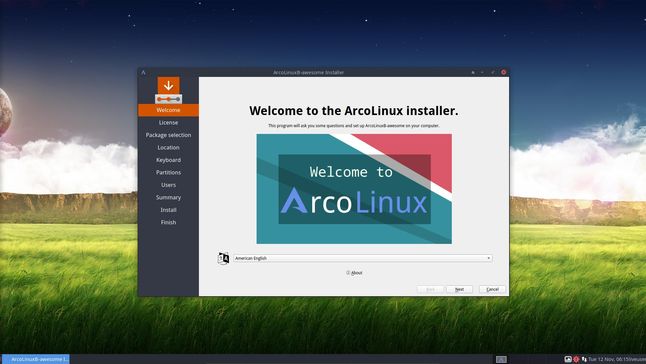This screenshot has width=646, height=364.
Task: Select the Package selection step
Action: tap(168, 135)
